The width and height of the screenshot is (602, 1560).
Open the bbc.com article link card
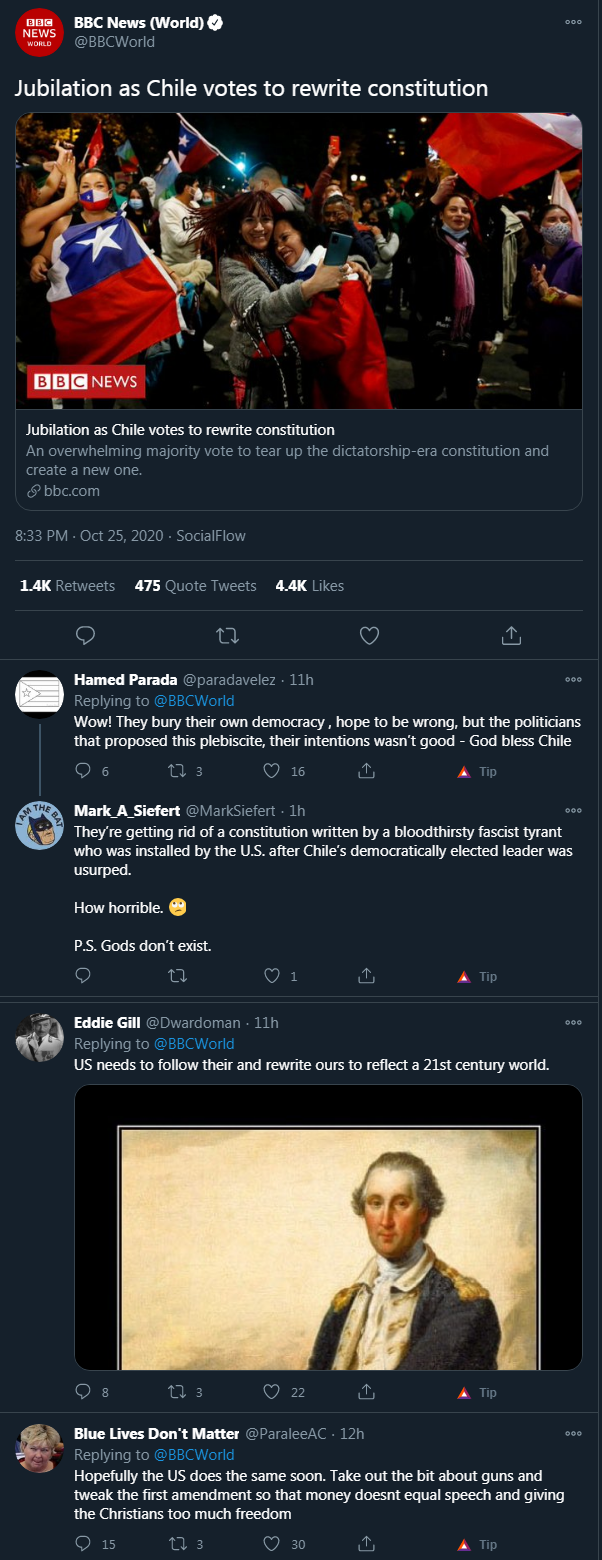coord(299,312)
